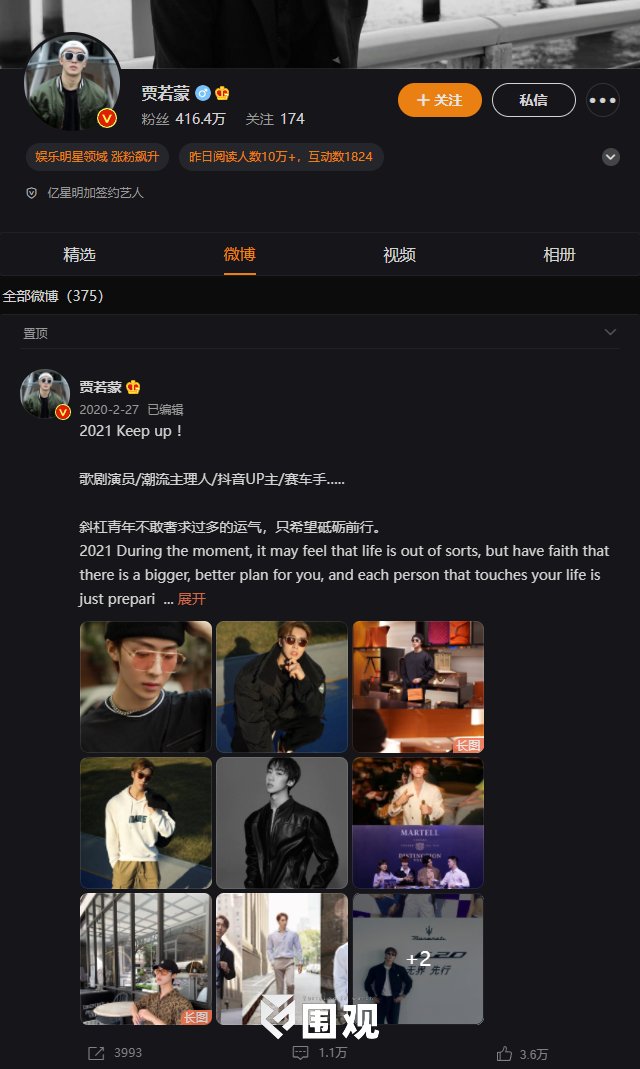
Task: Click the male gender icon beside username
Action: pos(202,93)
